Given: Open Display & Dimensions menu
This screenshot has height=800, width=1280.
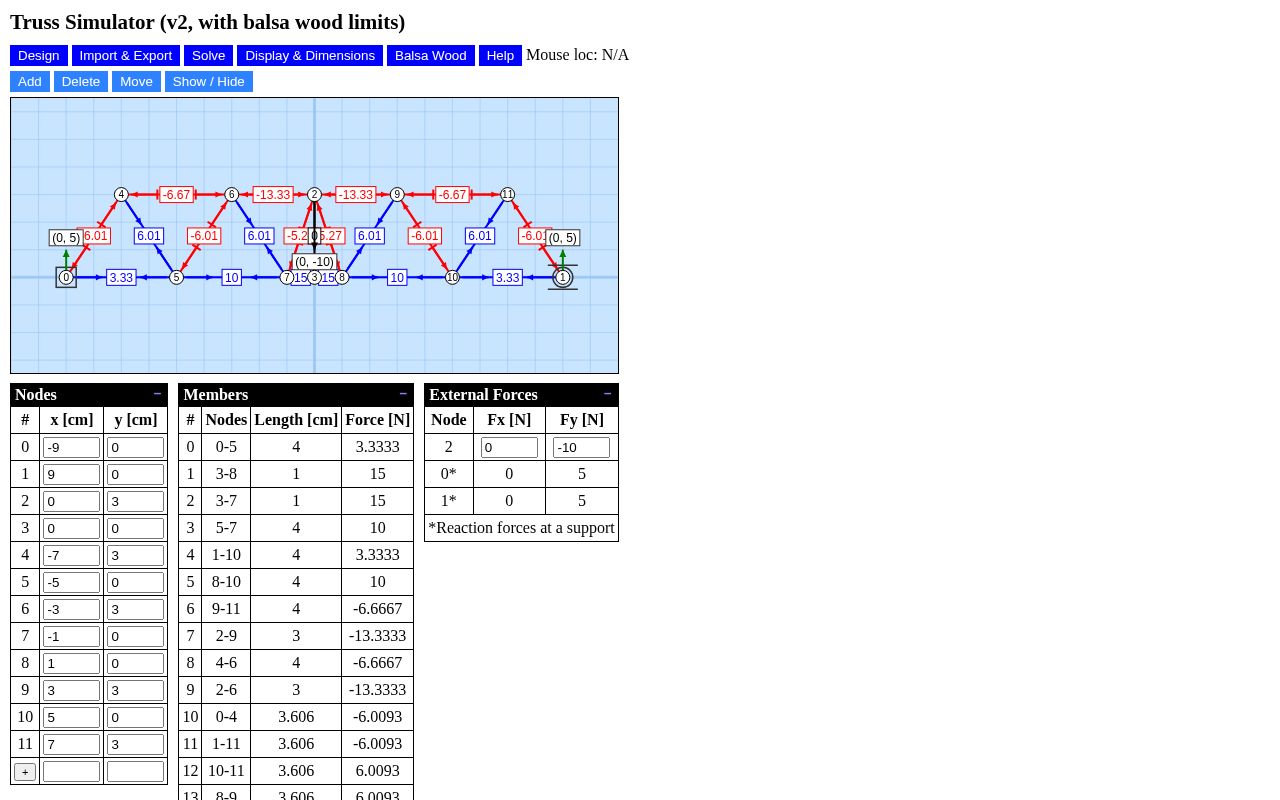Looking at the screenshot, I should coord(310,56).
